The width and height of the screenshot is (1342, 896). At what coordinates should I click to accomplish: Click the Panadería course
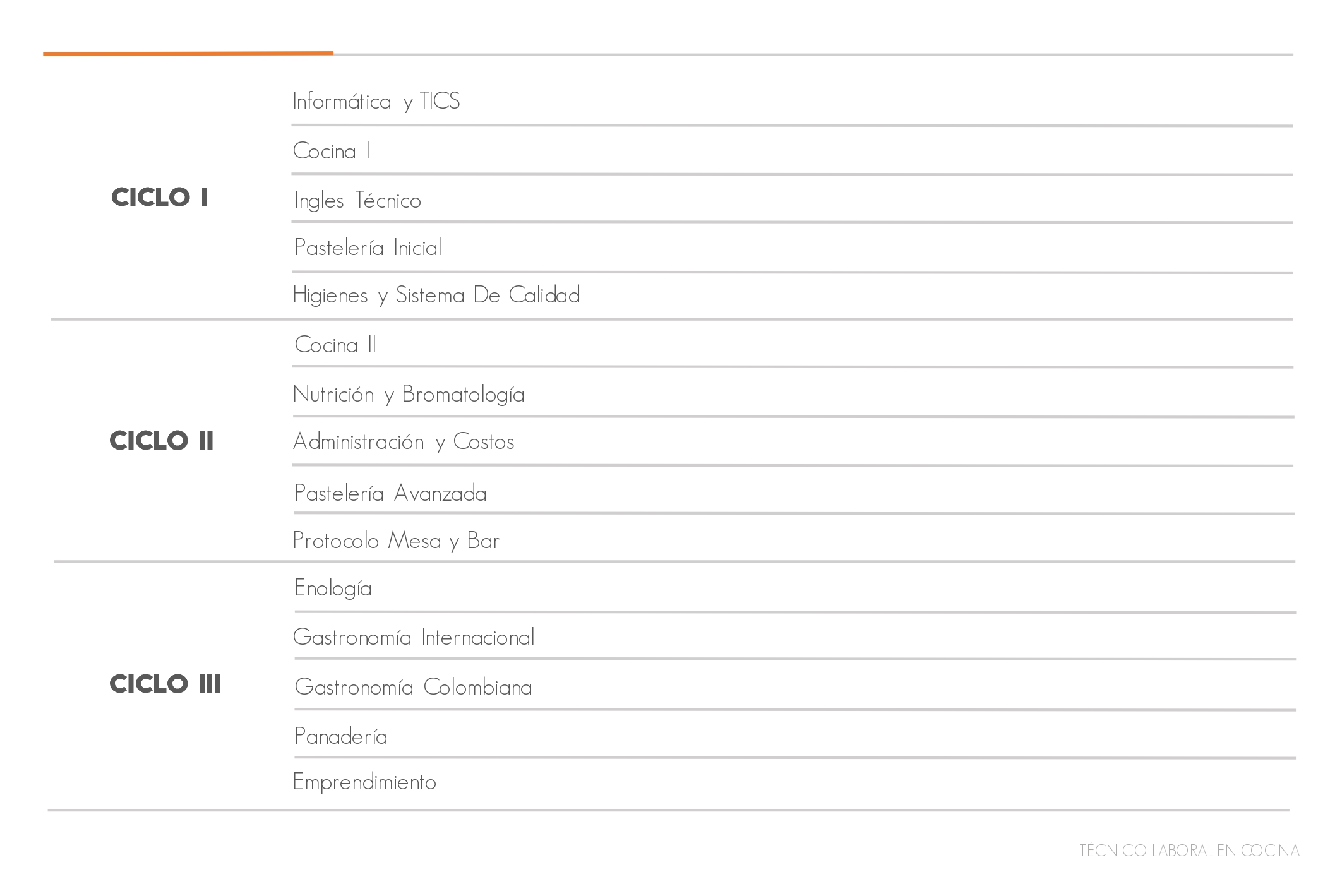tap(340, 736)
